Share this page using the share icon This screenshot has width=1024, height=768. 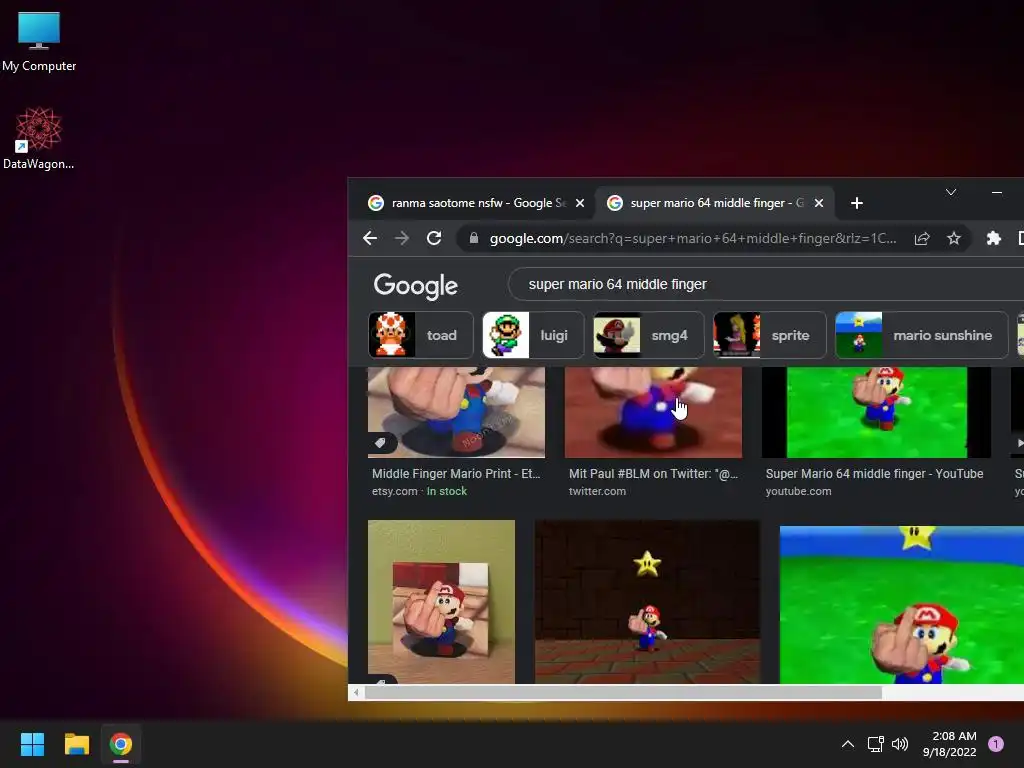[x=921, y=238]
